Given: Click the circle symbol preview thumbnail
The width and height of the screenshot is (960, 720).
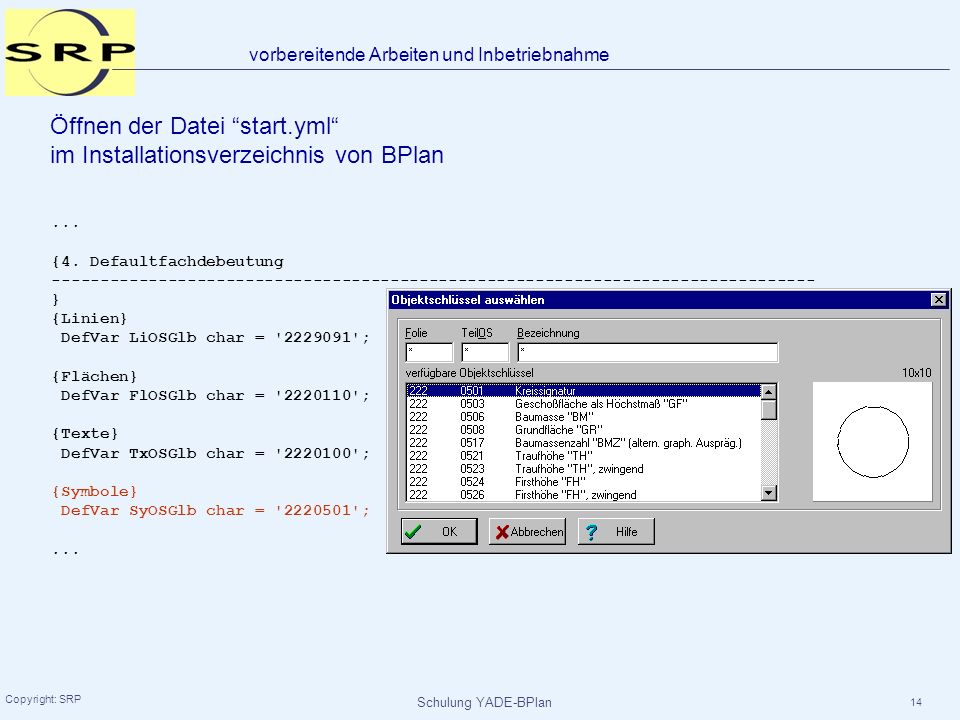Looking at the screenshot, I should point(872,442).
